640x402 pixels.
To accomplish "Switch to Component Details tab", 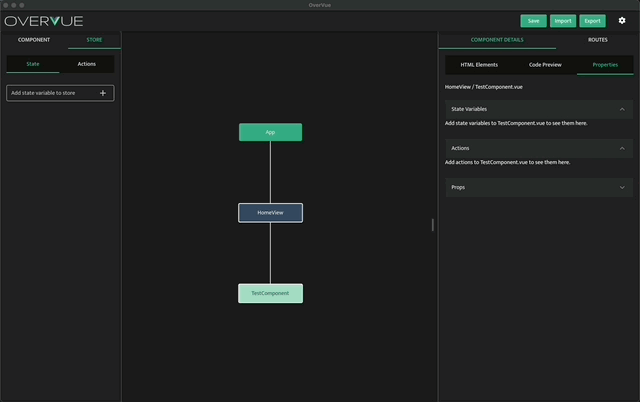I will coord(497,40).
